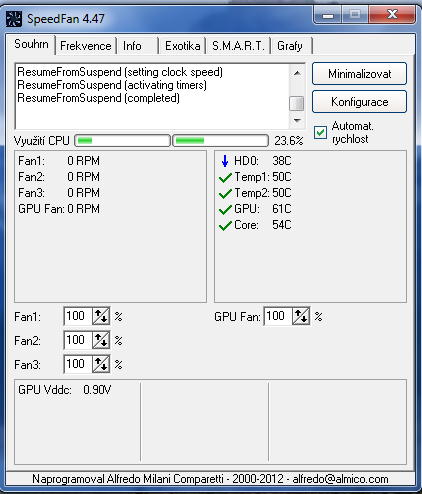Image resolution: width=422 pixels, height=494 pixels.
Task: Click the Core 54C temperature value
Action: coord(282,225)
